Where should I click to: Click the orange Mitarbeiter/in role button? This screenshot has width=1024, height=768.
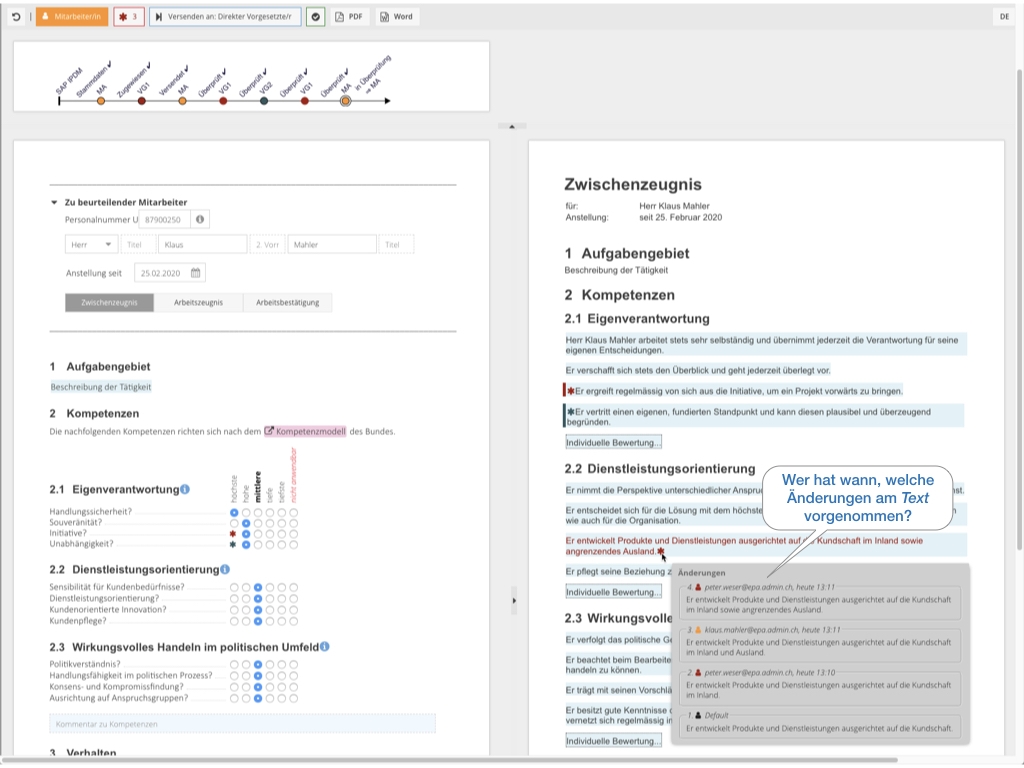[x=72, y=17]
